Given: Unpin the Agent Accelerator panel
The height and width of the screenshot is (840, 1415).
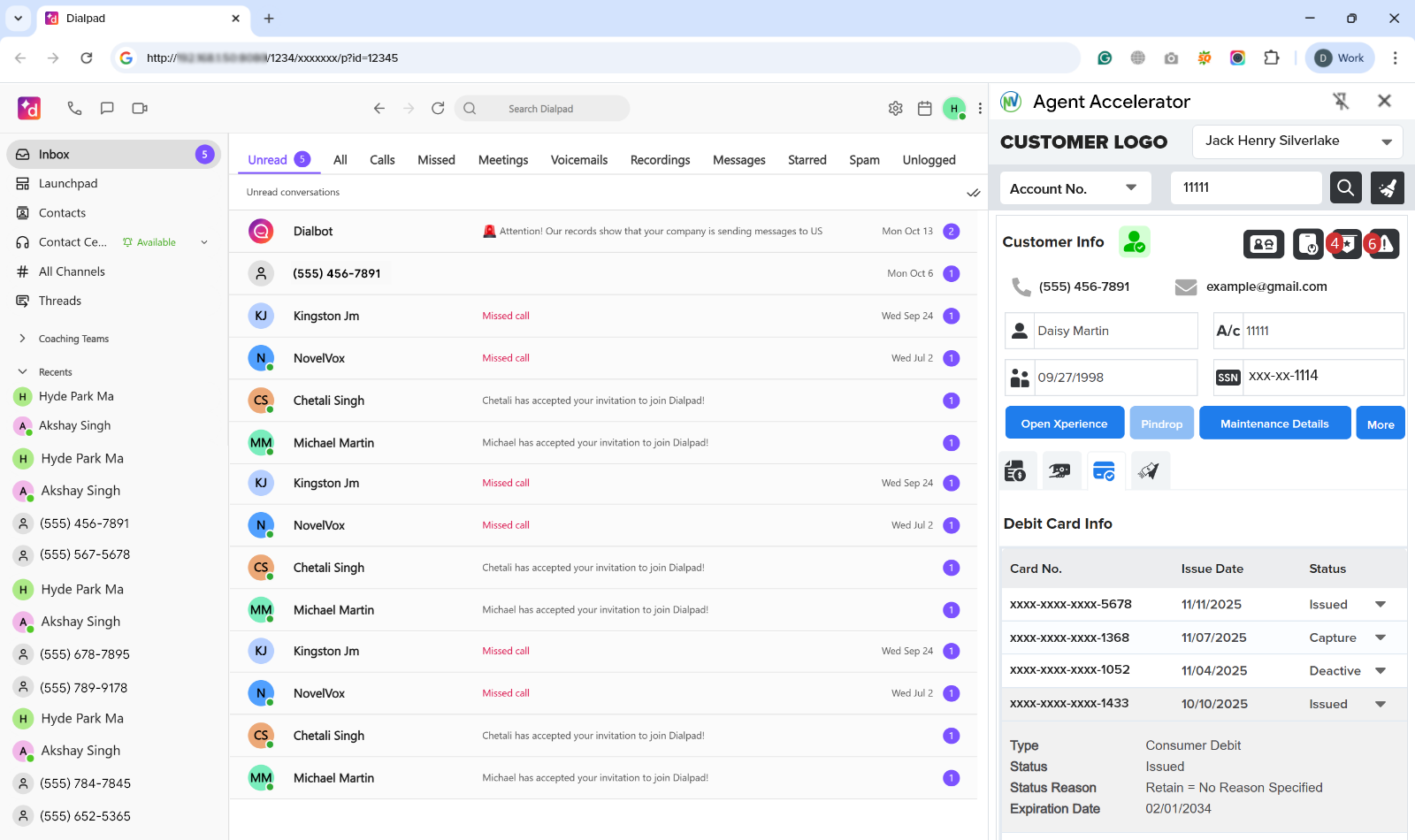Looking at the screenshot, I should click(1342, 102).
